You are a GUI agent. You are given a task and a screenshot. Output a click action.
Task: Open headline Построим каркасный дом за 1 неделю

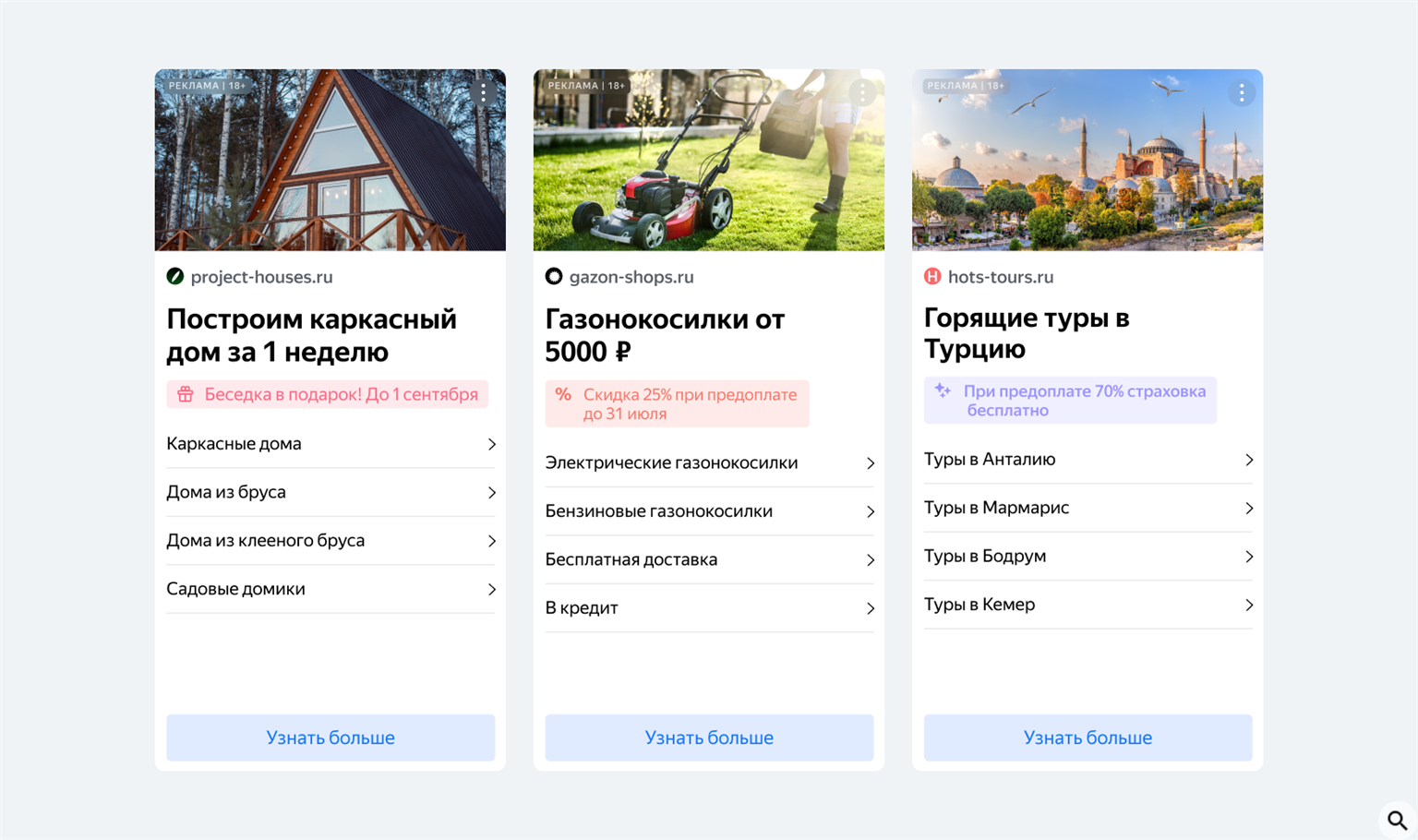click(312, 335)
